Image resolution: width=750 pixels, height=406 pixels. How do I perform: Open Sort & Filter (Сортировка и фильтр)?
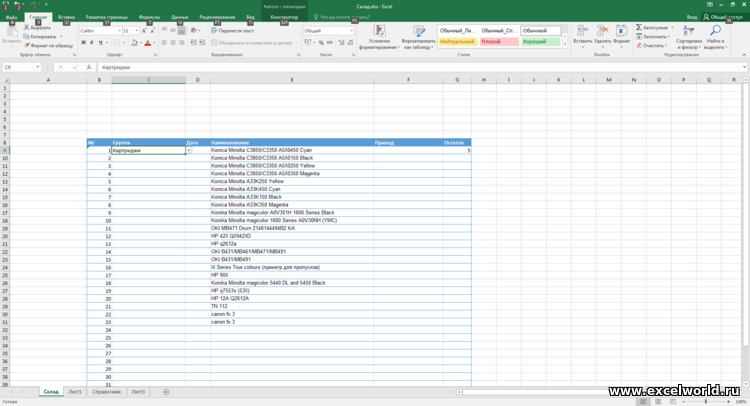pyautogui.click(x=689, y=37)
